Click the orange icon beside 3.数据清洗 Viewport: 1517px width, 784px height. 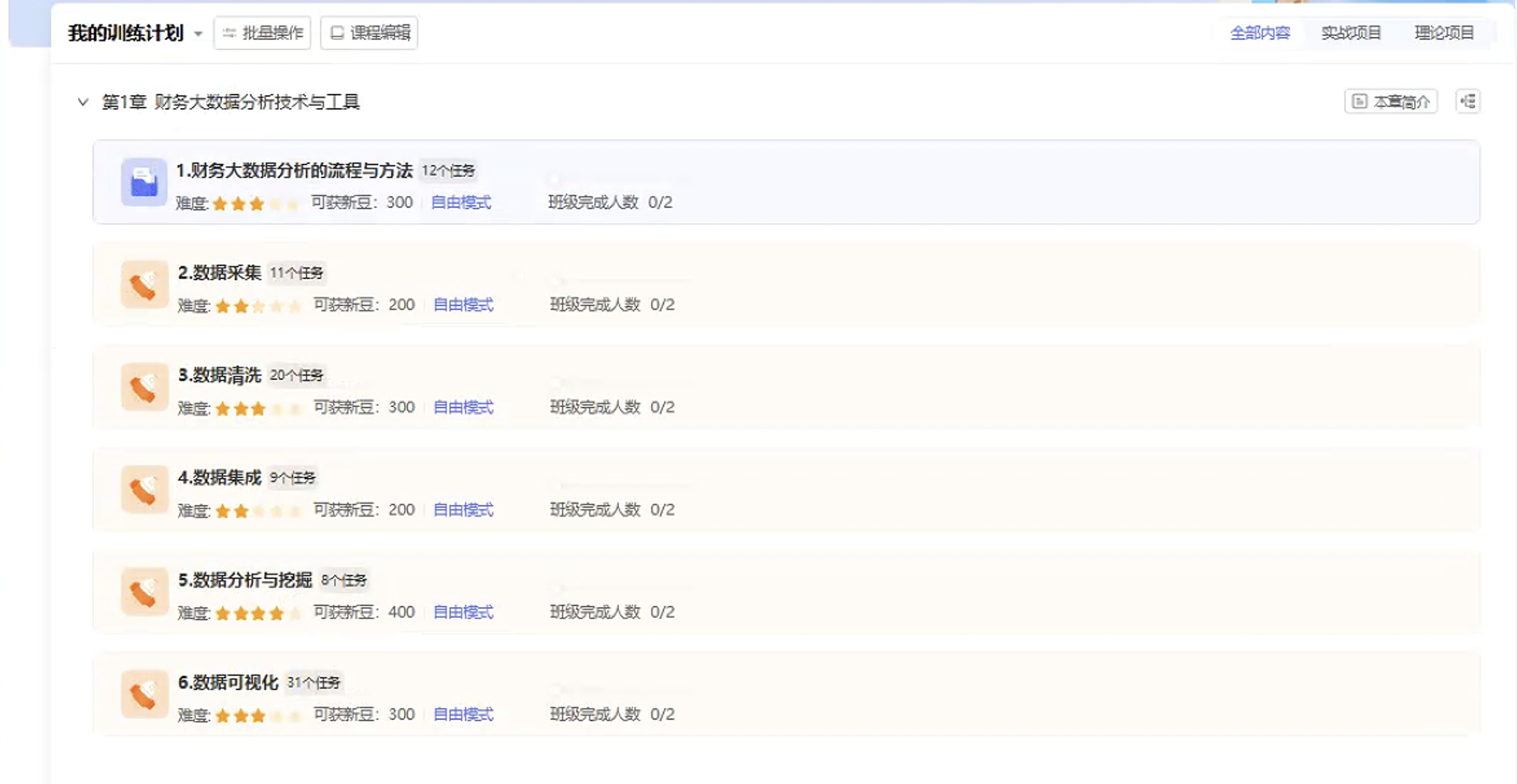click(144, 387)
